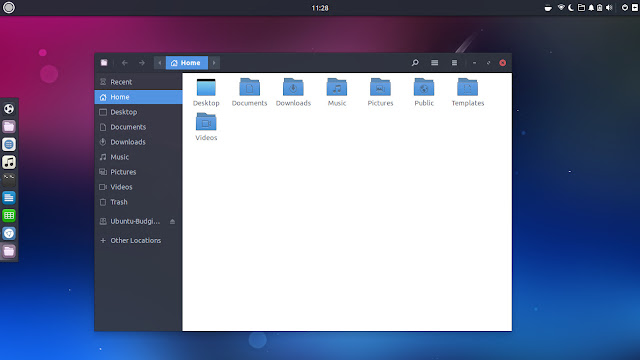Open the Budgie menu in top panel
Image resolution: width=640 pixels, height=360 pixels.
pyautogui.click(x=9, y=8)
